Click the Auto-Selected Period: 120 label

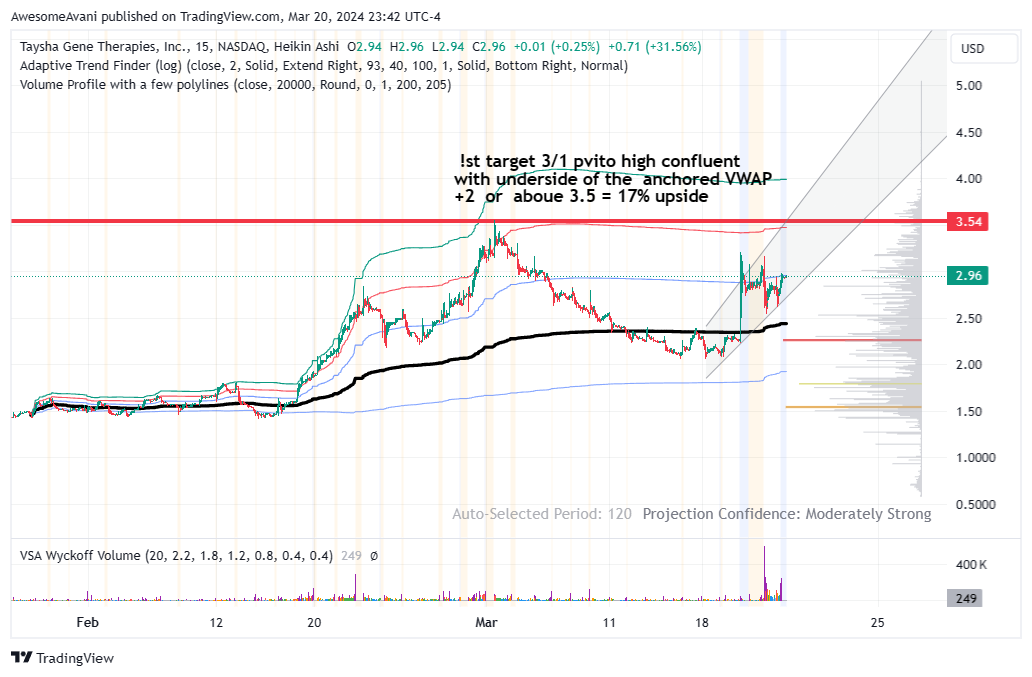(x=542, y=514)
